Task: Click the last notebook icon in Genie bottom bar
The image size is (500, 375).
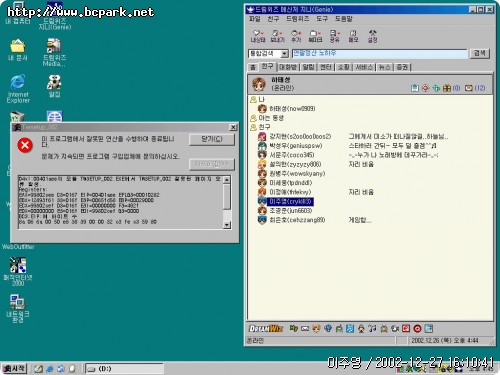Action: coord(429,329)
